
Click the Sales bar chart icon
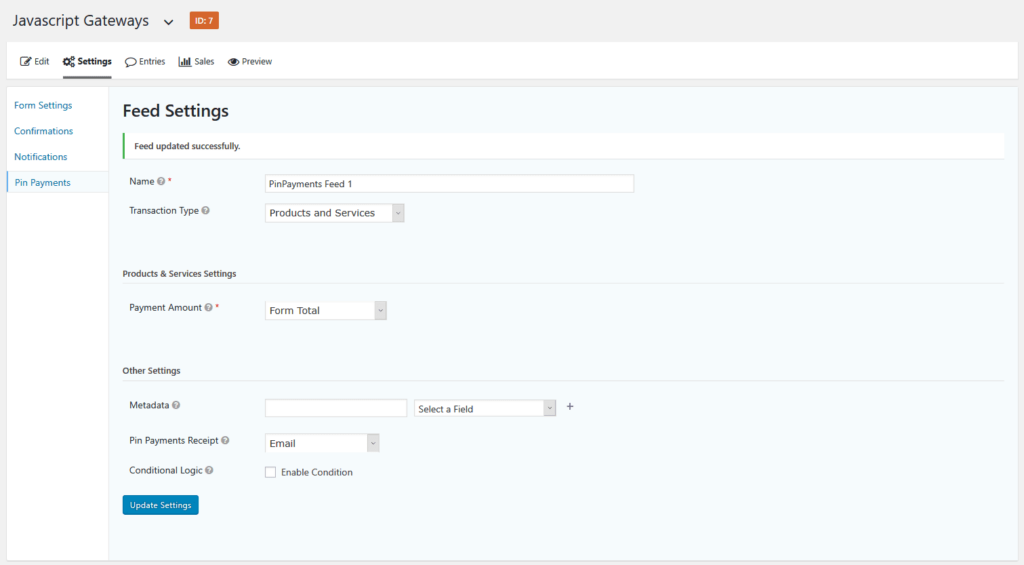pyautogui.click(x=185, y=61)
